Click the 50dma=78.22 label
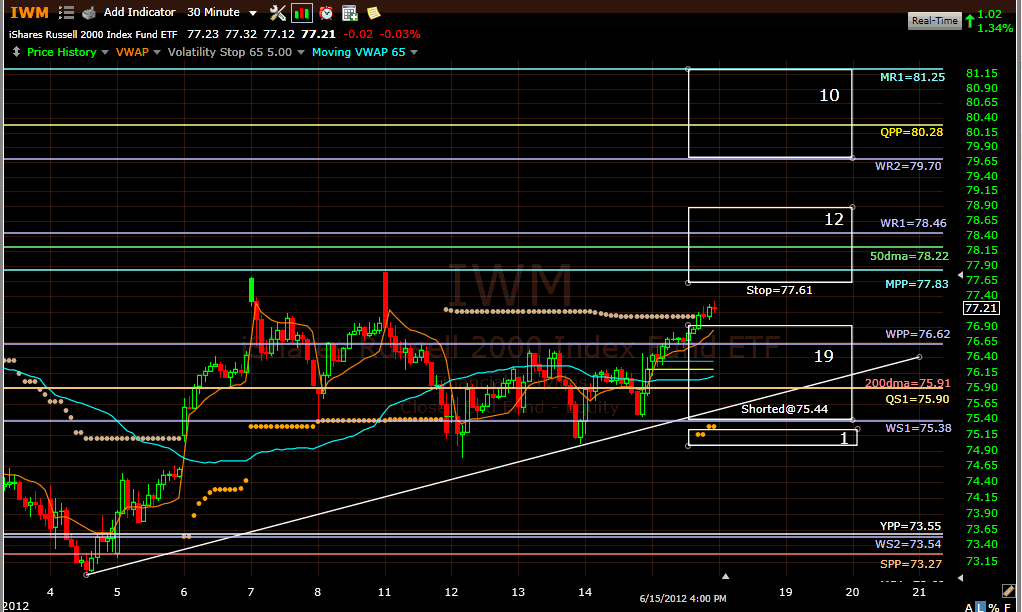This screenshot has height=612, width=1022. [x=909, y=256]
